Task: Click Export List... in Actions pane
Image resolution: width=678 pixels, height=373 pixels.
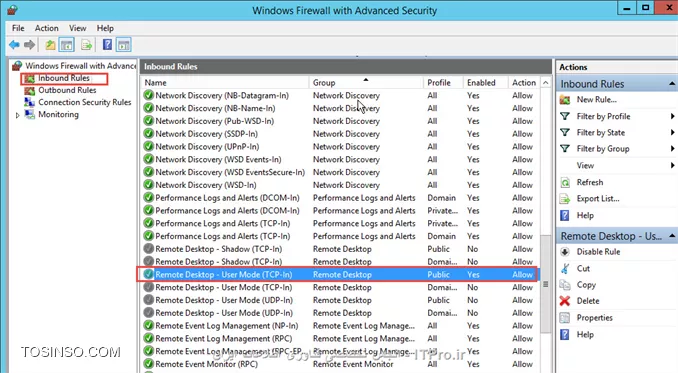Action: pyautogui.click(x=598, y=199)
